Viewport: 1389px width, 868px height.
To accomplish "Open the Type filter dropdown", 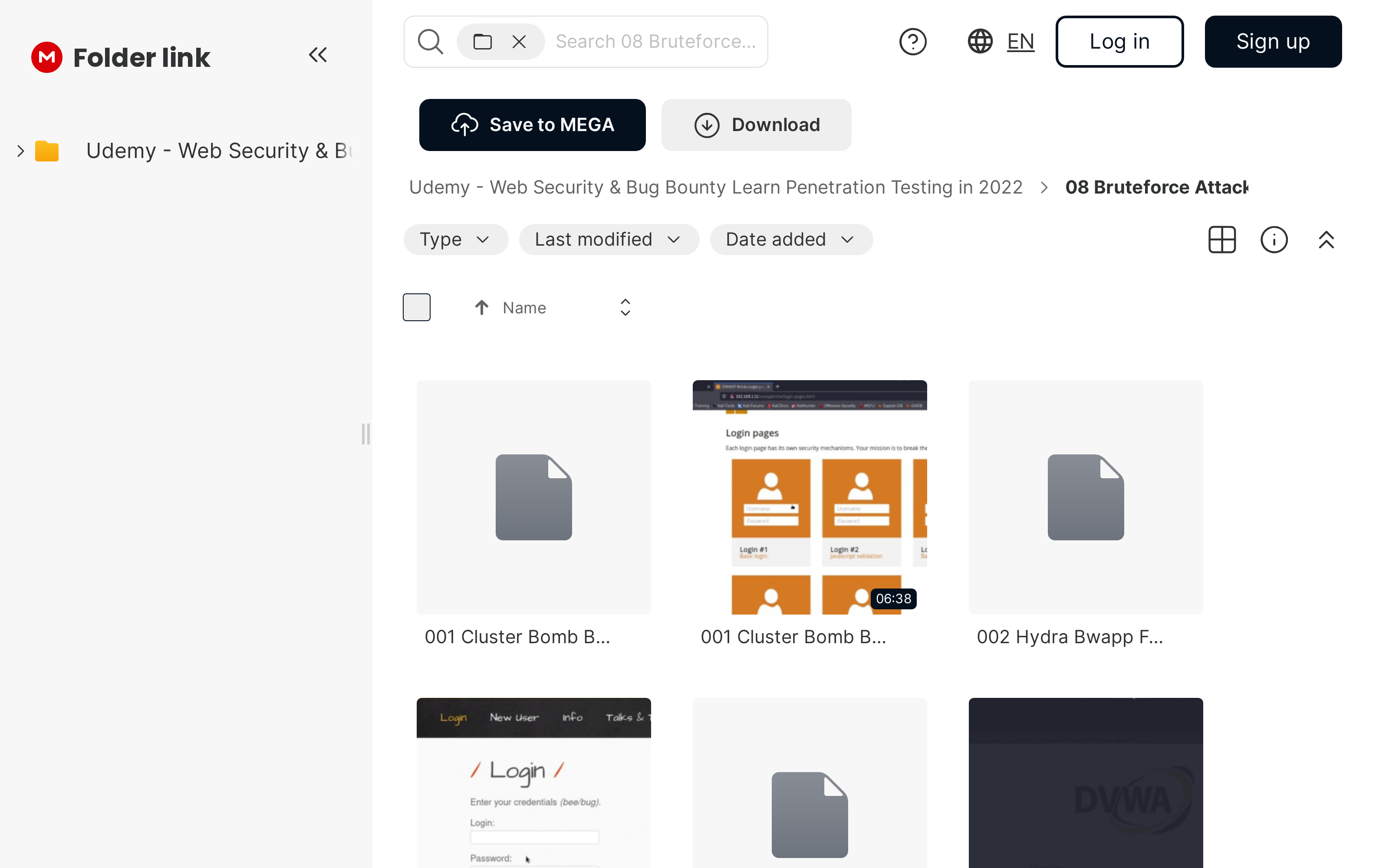I will click(x=456, y=240).
